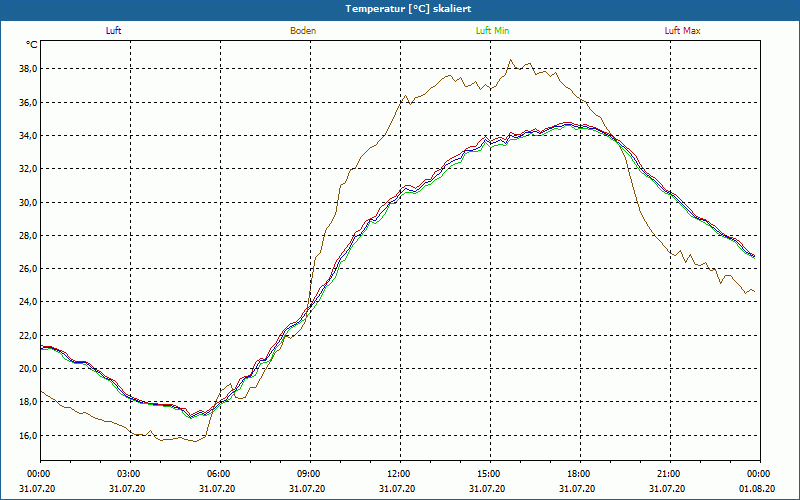Click the 06:00 time axis label

click(220, 474)
